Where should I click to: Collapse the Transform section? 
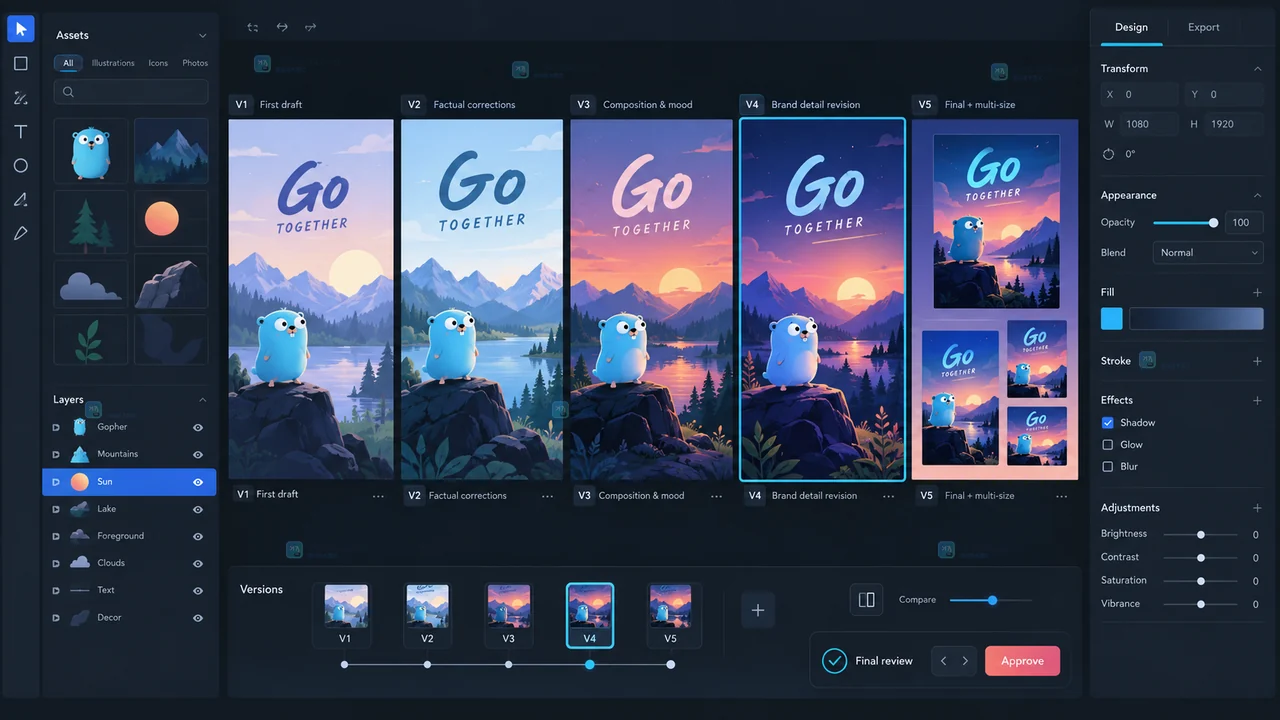(1257, 69)
